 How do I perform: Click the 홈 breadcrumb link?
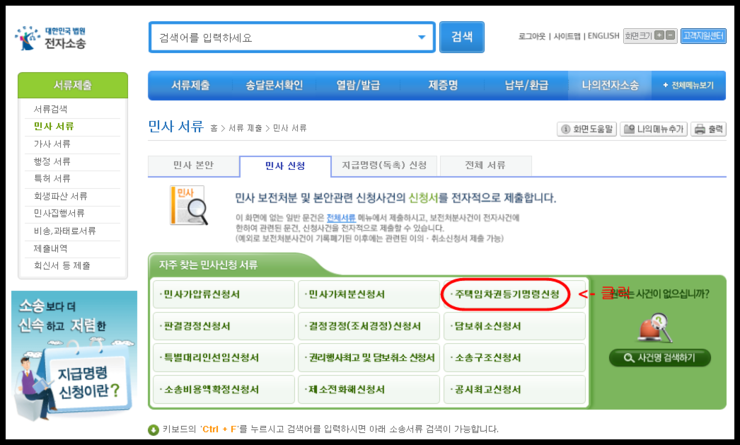pyautogui.click(x=214, y=128)
